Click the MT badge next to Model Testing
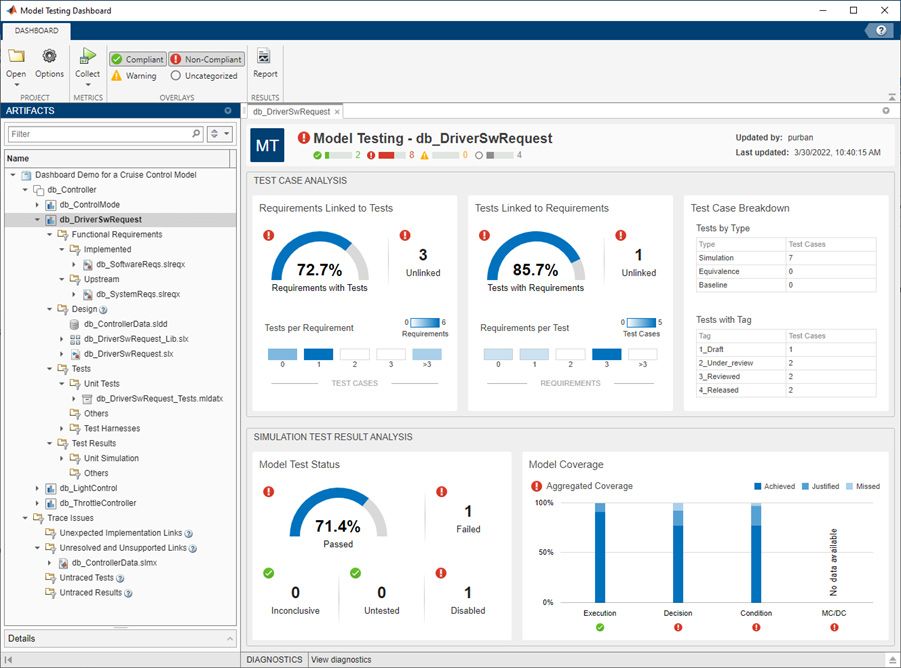This screenshot has height=668, width=901. pos(266,143)
